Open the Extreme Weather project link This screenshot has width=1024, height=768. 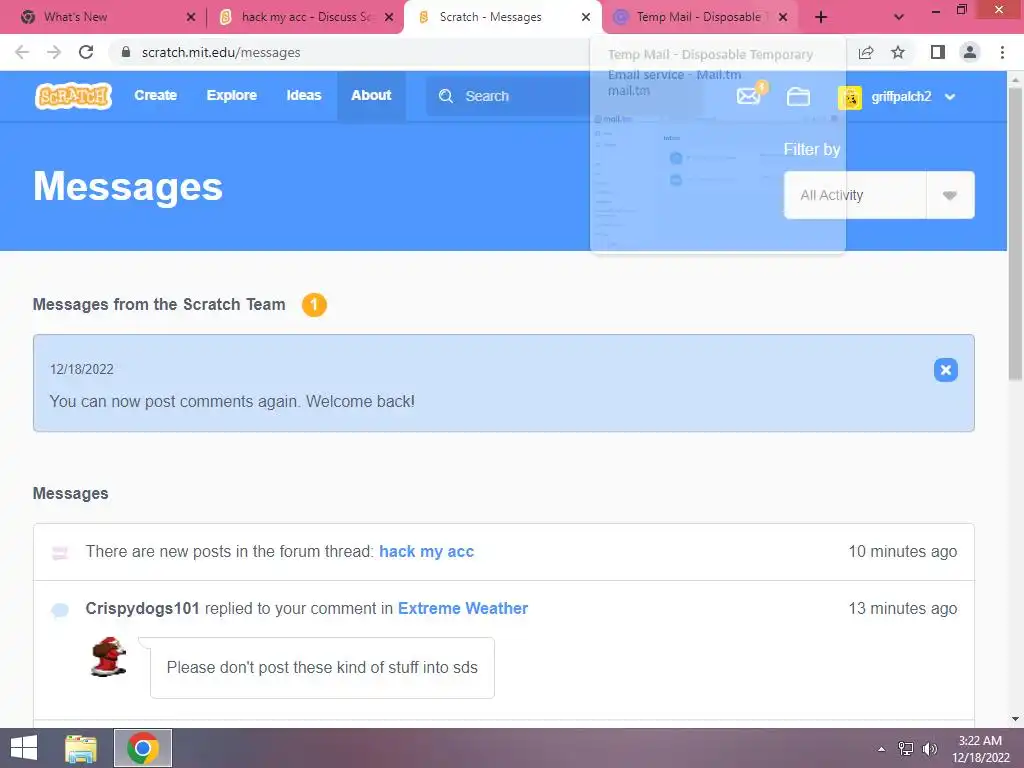[462, 608]
